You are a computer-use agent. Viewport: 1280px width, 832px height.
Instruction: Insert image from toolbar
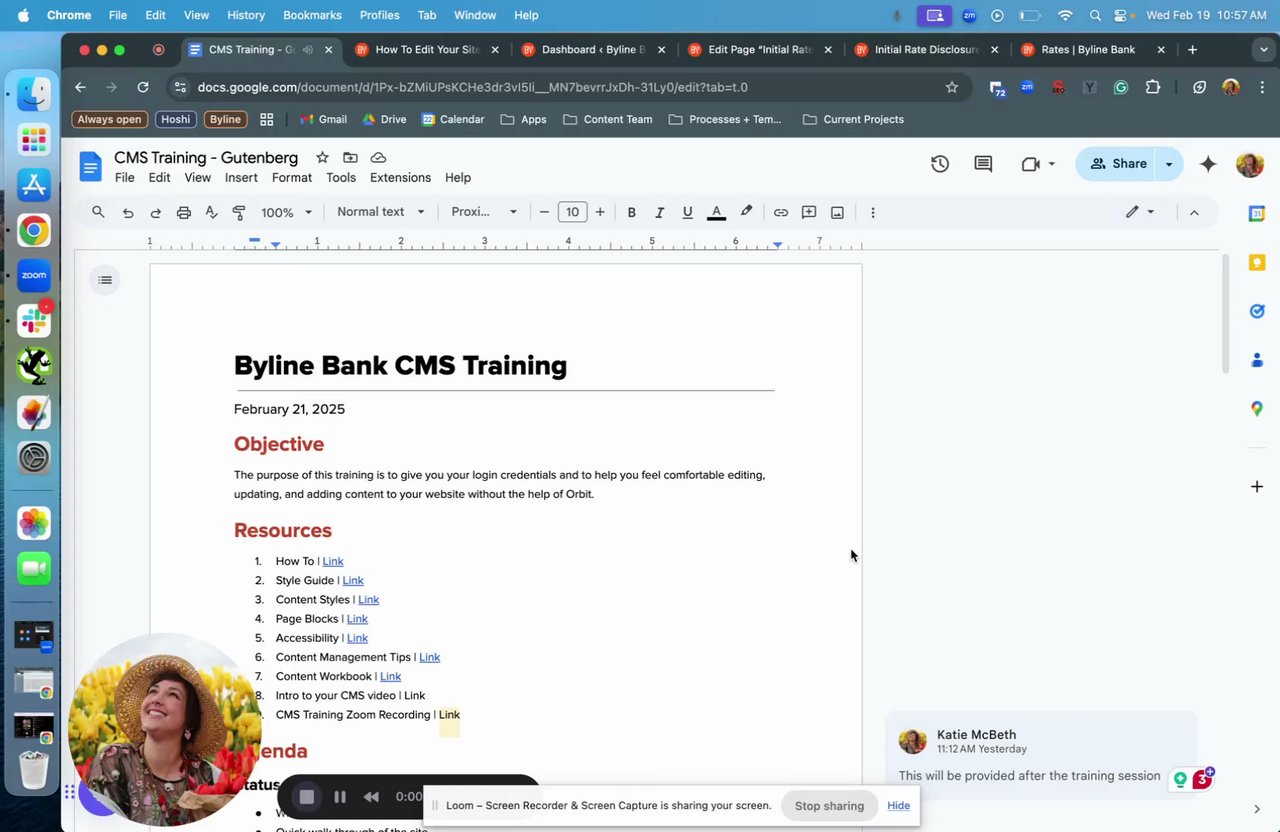[x=837, y=212]
